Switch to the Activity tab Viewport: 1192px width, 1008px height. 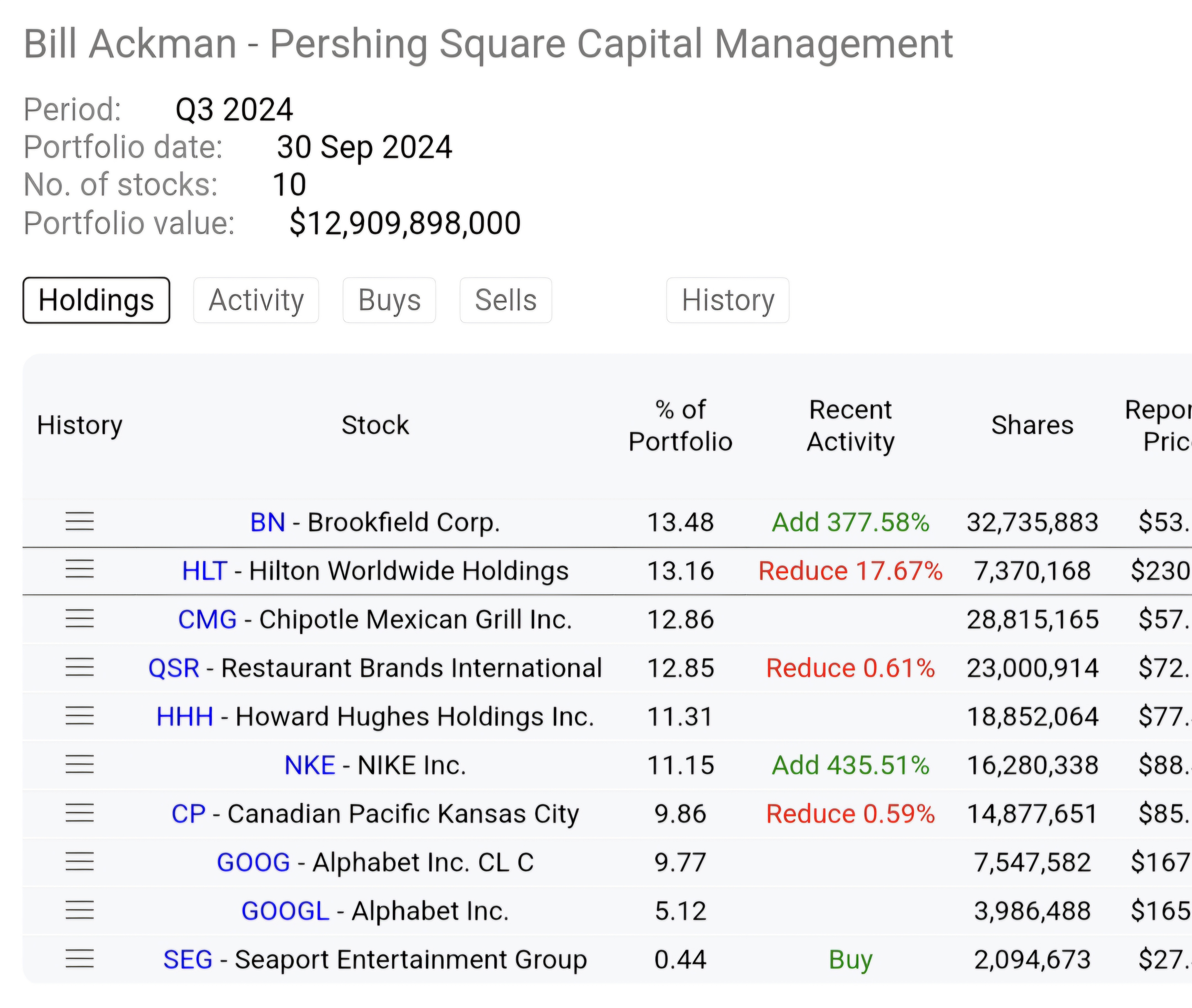pyautogui.click(x=256, y=301)
